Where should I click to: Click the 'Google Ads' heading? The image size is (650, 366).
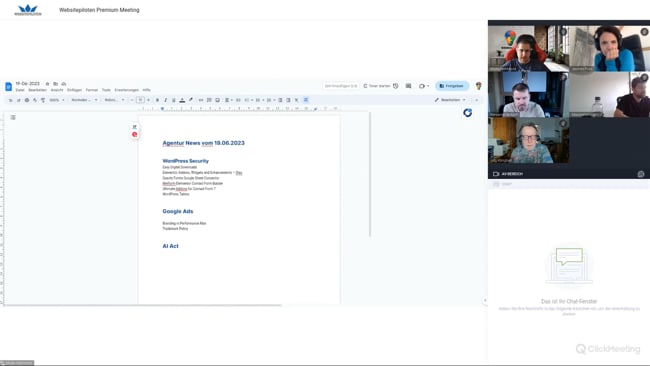click(x=178, y=211)
